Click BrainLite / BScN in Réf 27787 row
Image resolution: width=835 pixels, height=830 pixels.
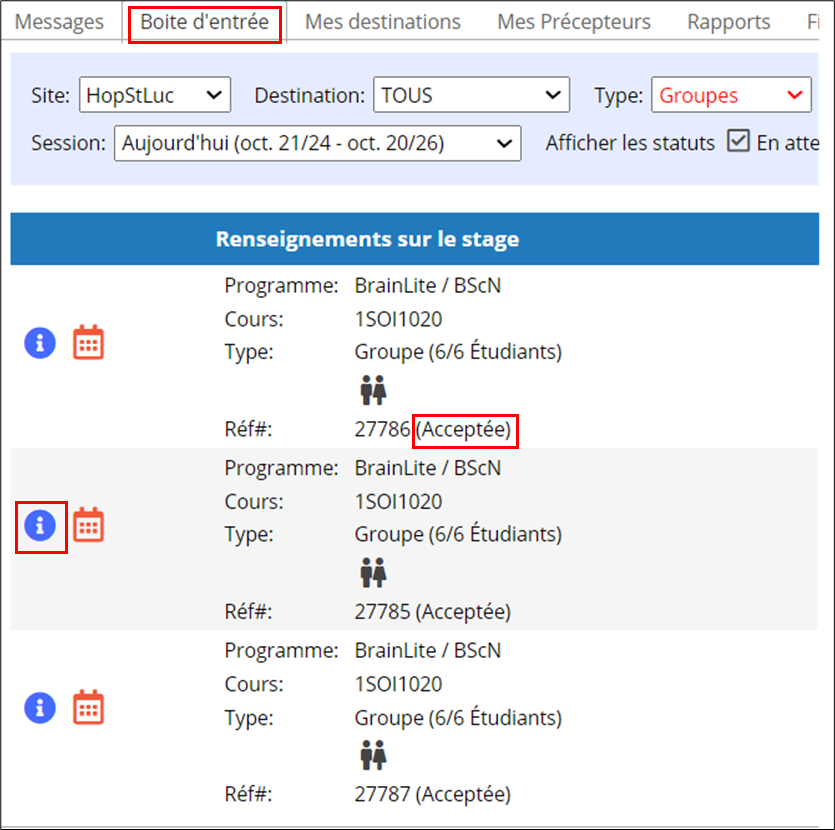428,651
